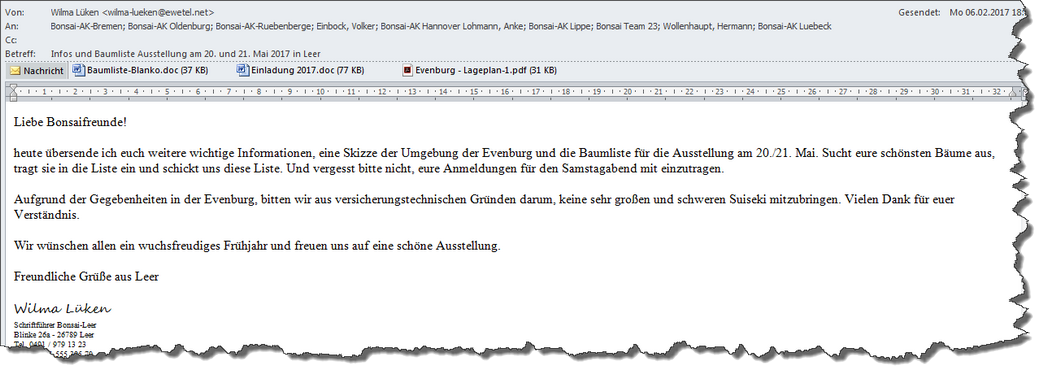Select recipient Wollenhaupt, Hermann
1047x378 pixels.
coord(708,26)
